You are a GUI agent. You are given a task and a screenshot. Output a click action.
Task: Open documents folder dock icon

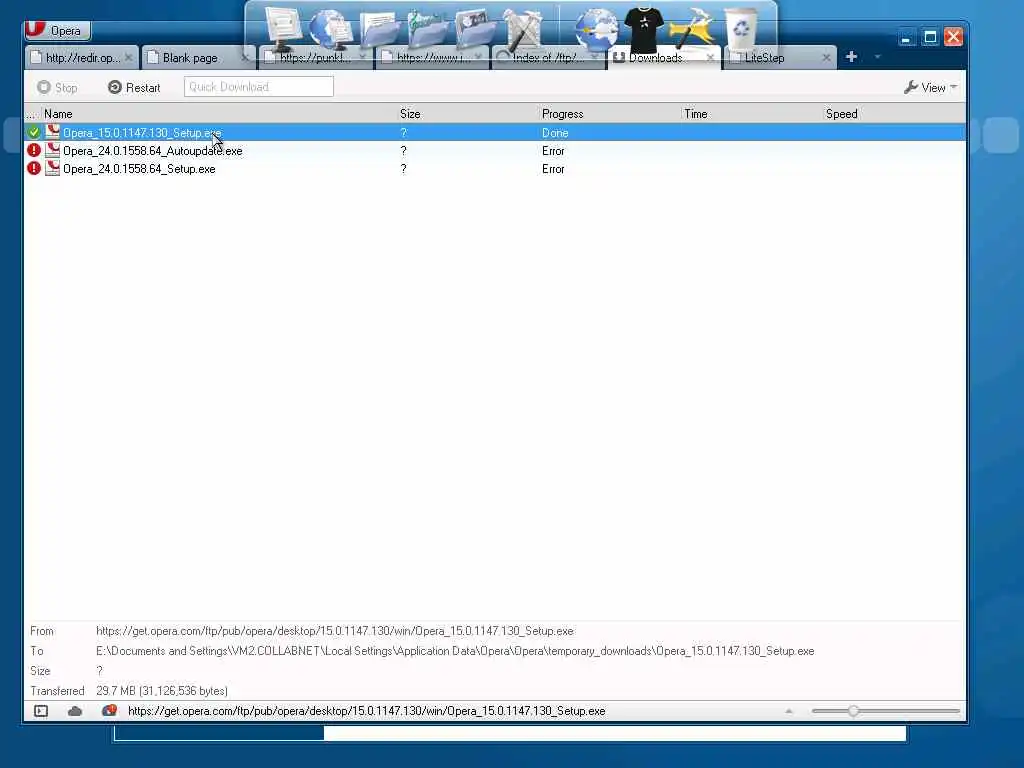(x=379, y=31)
